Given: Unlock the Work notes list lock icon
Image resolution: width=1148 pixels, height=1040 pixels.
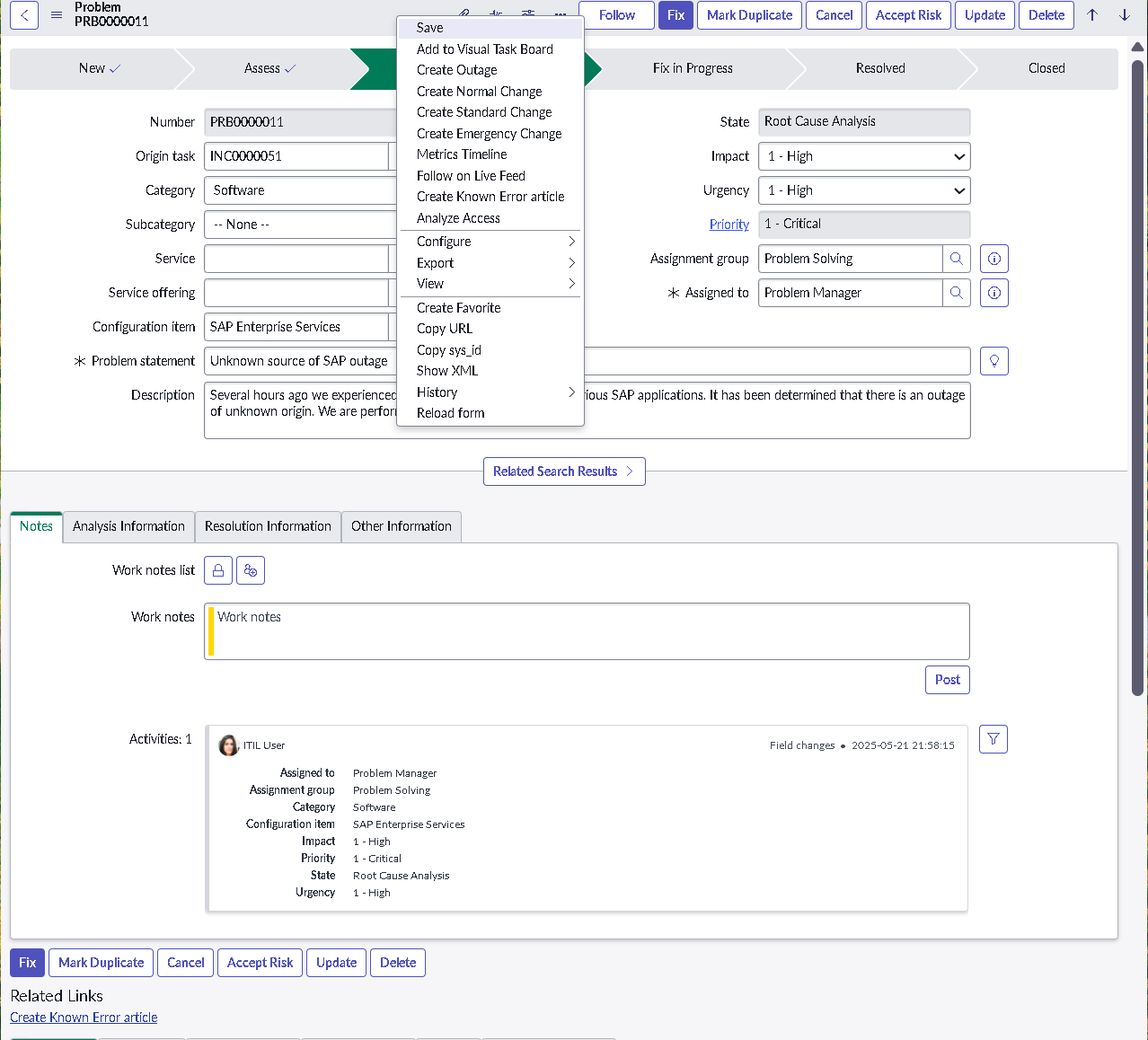Looking at the screenshot, I should (x=217, y=569).
